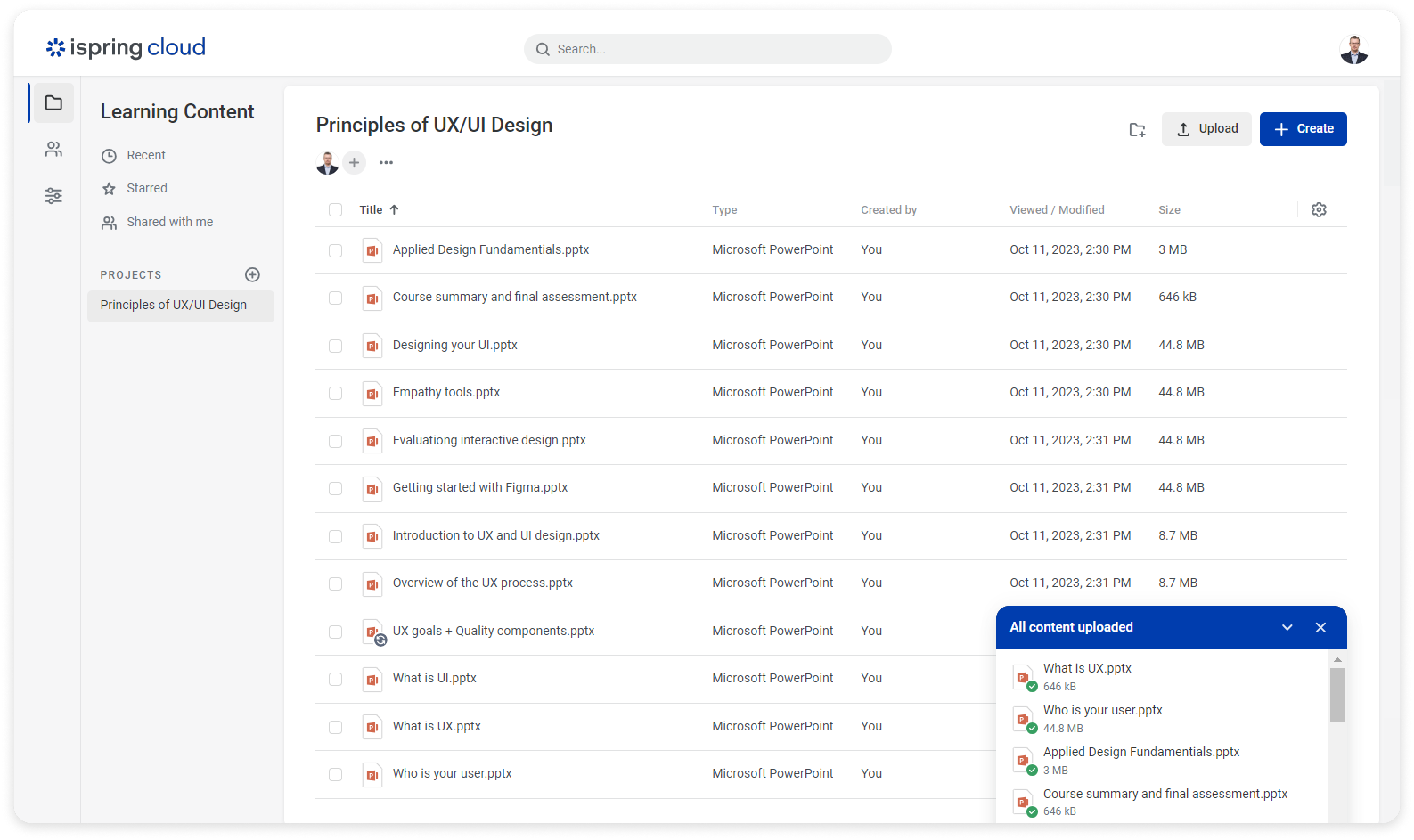This screenshot has width=1414, height=840.
Task: Click the title sort arrow
Action: click(395, 210)
